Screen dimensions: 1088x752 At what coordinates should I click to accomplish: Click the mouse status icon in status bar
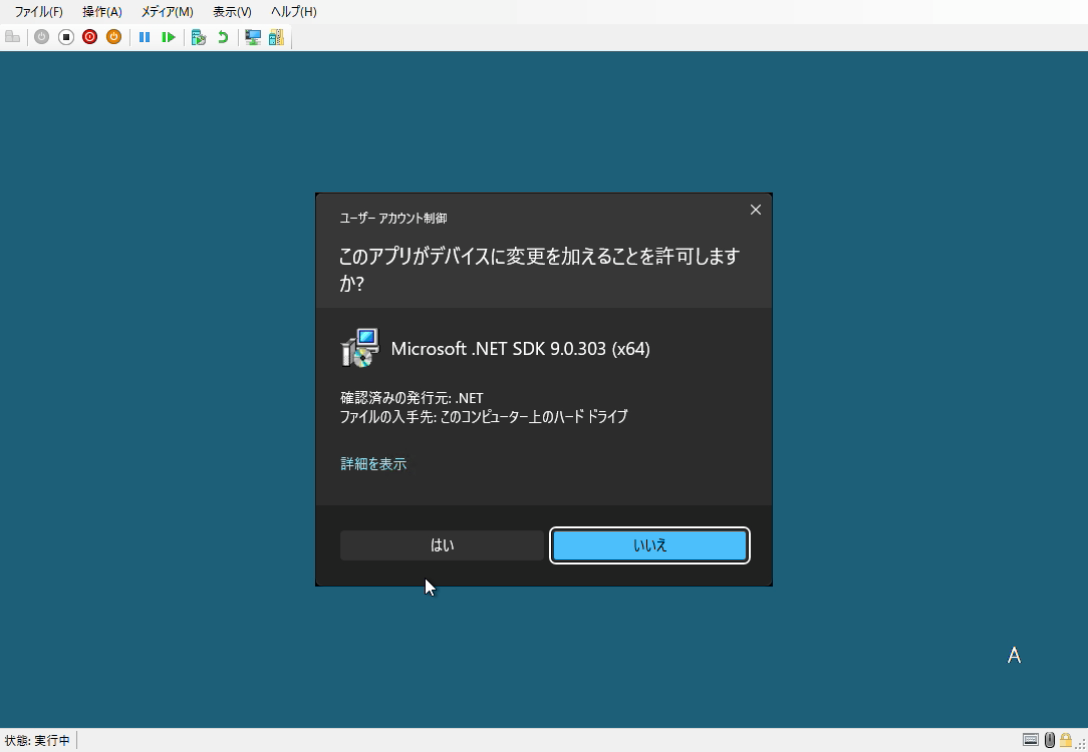(x=1049, y=740)
